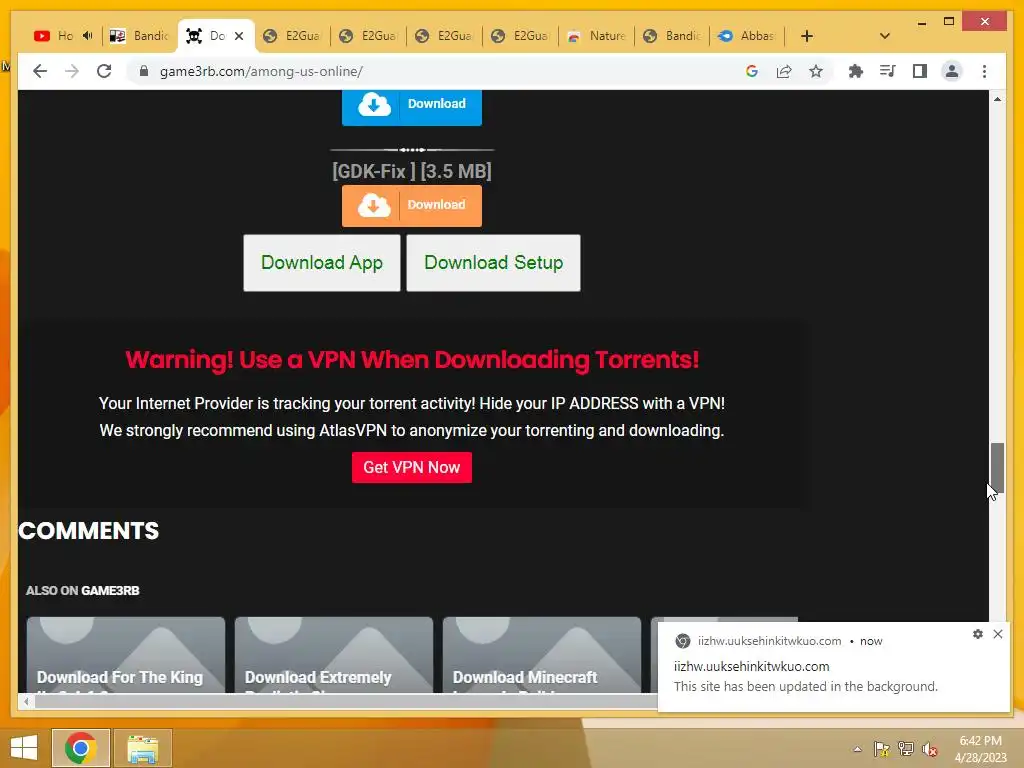
Task: Open File Explorer from taskbar
Action: (142, 748)
